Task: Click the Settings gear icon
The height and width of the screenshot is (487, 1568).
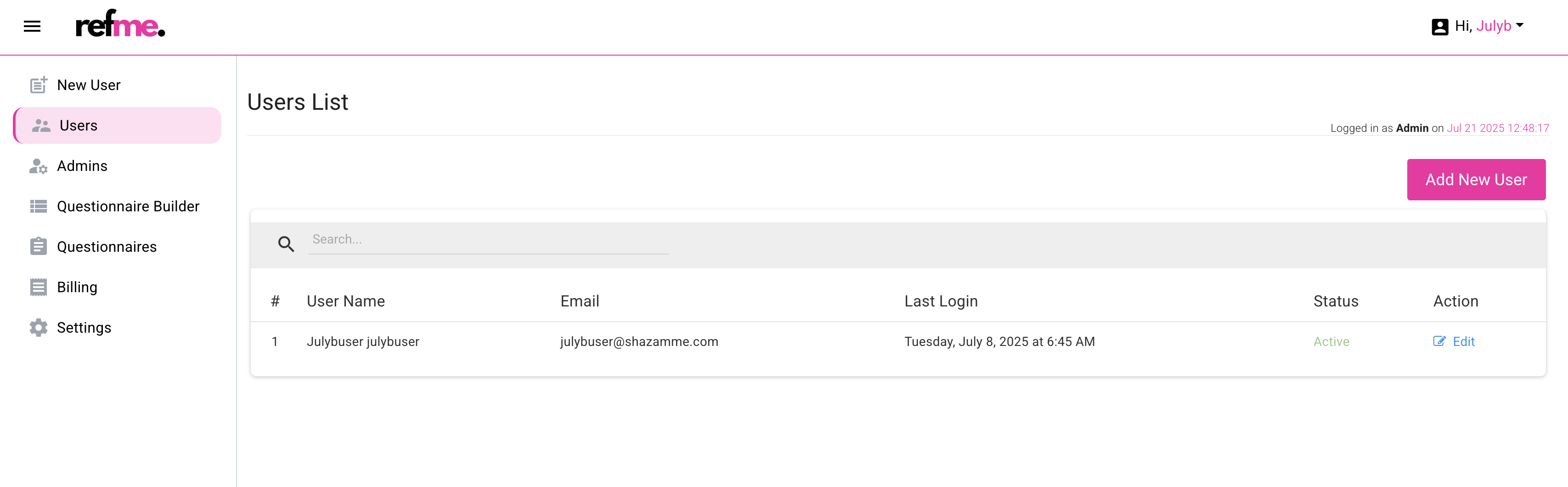Action: click(x=38, y=328)
